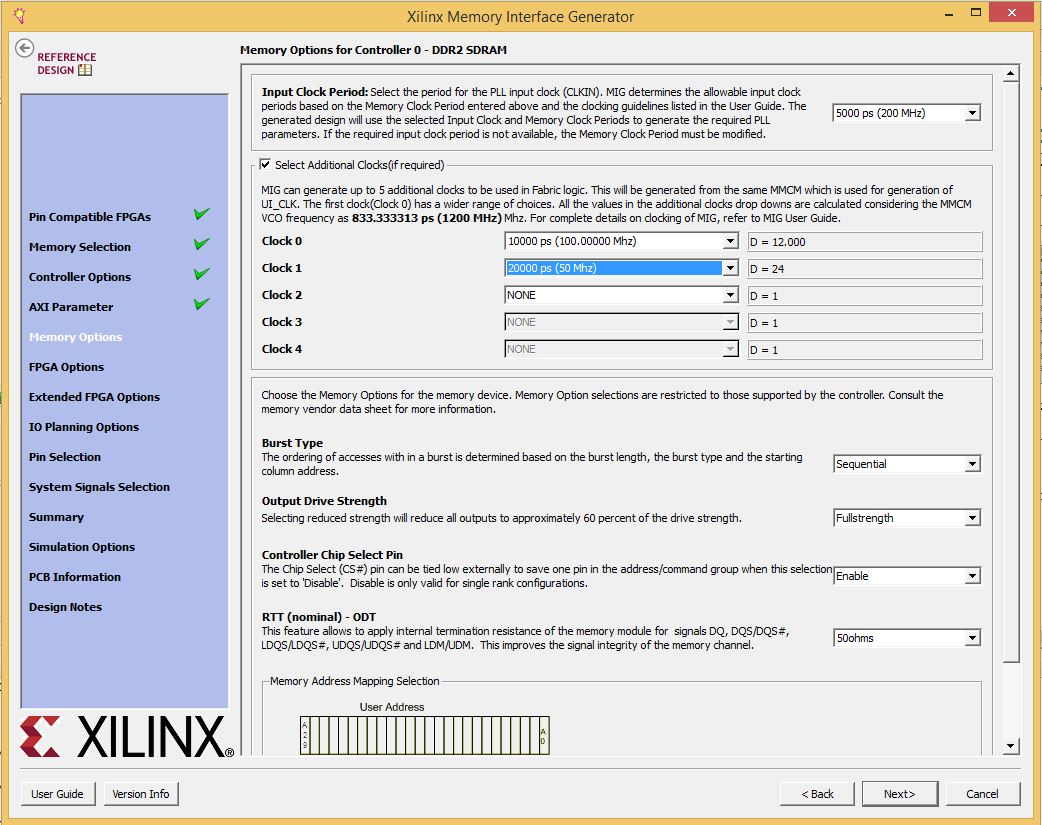Open System Signals Selection step
The height and width of the screenshot is (825, 1042).
coord(99,487)
